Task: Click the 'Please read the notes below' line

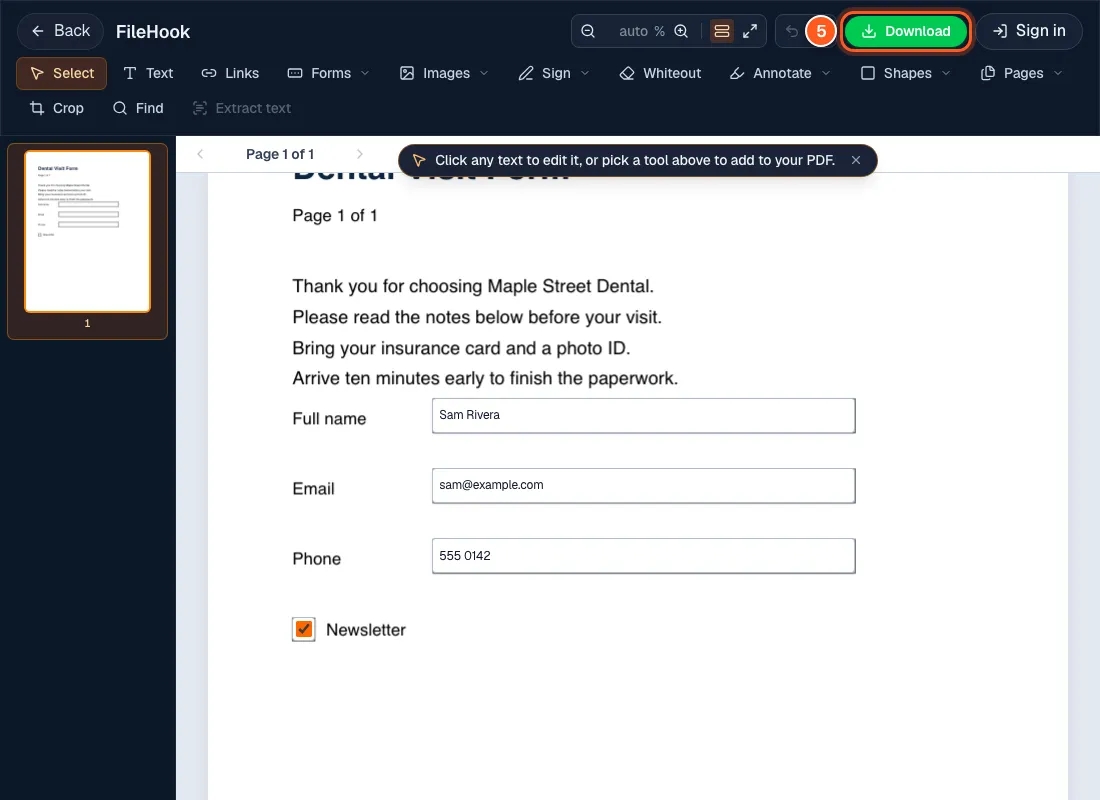Action: click(x=477, y=317)
